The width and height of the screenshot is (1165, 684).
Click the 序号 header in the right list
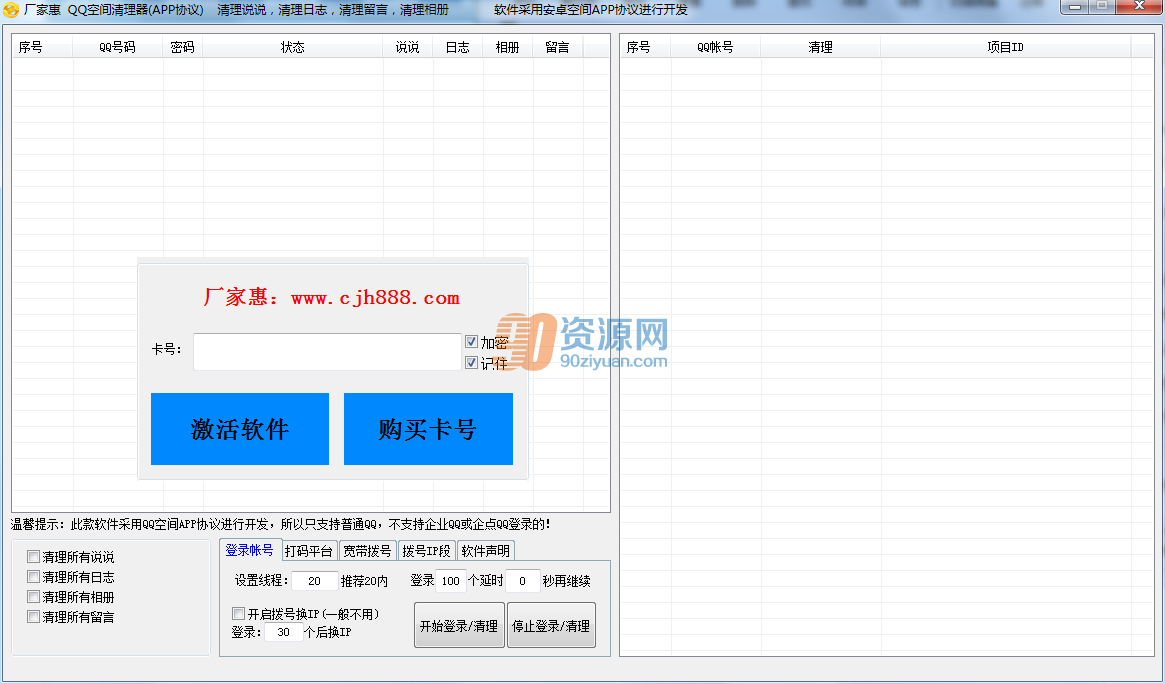tap(646, 47)
